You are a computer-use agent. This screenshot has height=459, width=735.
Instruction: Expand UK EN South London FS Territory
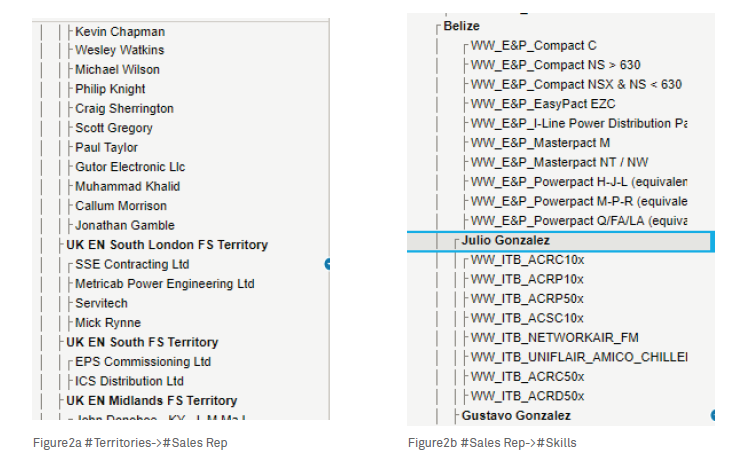(x=166, y=245)
